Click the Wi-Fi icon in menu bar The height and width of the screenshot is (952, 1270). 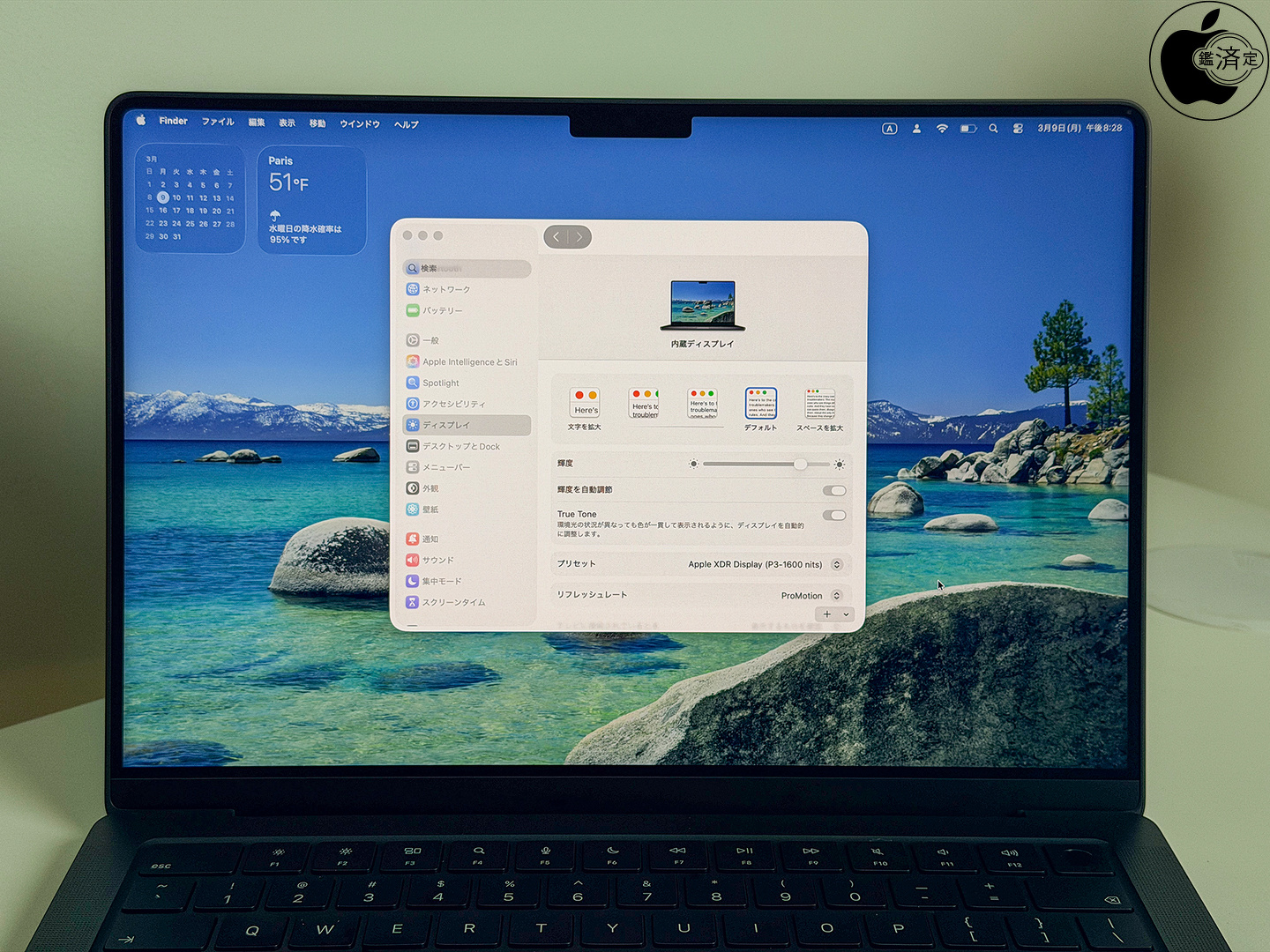coord(942,129)
